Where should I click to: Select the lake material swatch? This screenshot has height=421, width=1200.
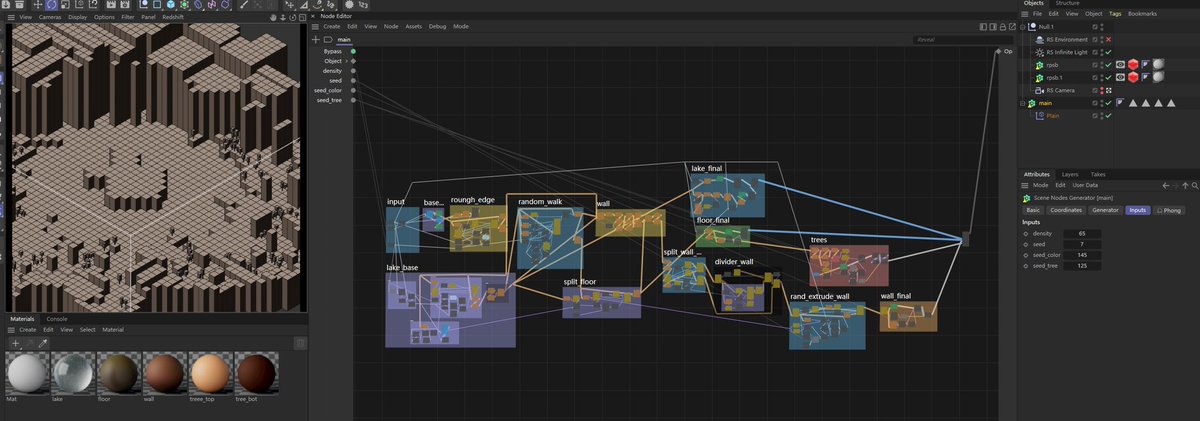[x=71, y=374]
